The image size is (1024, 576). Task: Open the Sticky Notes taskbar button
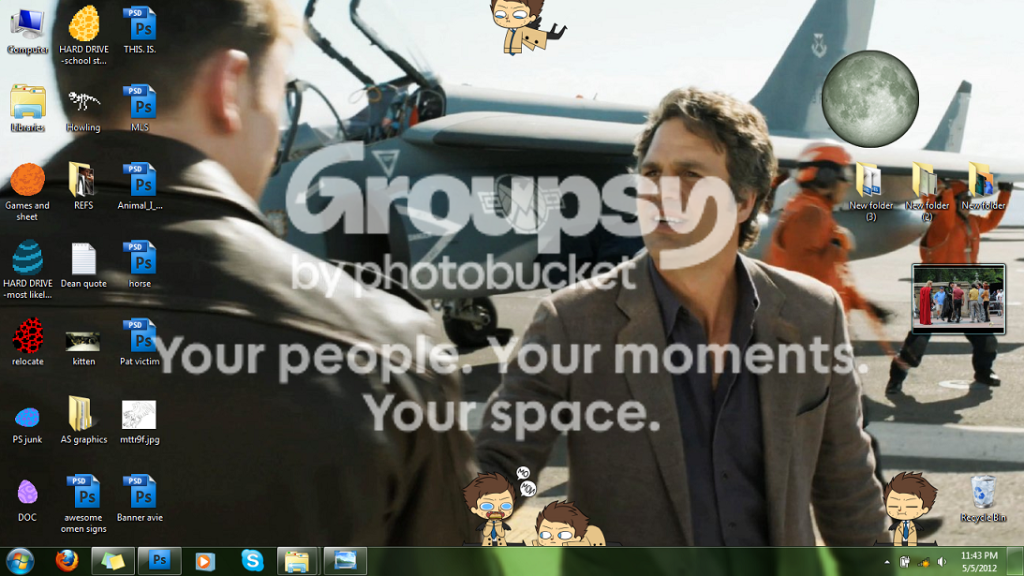click(x=113, y=561)
